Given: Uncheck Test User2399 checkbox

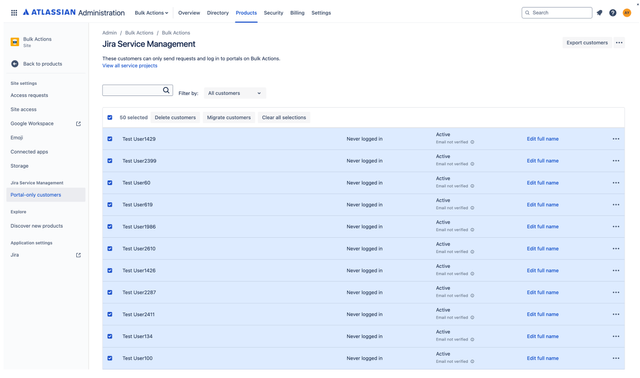Looking at the screenshot, I should (110, 161).
